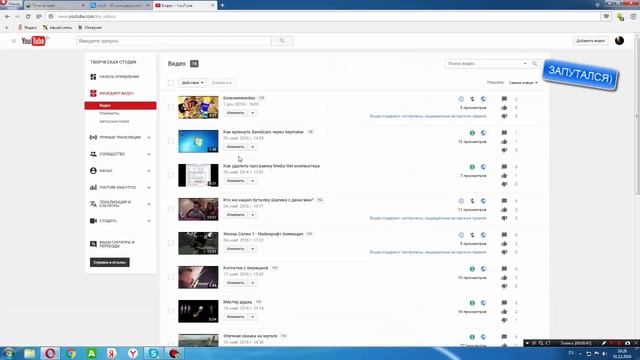Click the browser back arrow

point(7,16)
